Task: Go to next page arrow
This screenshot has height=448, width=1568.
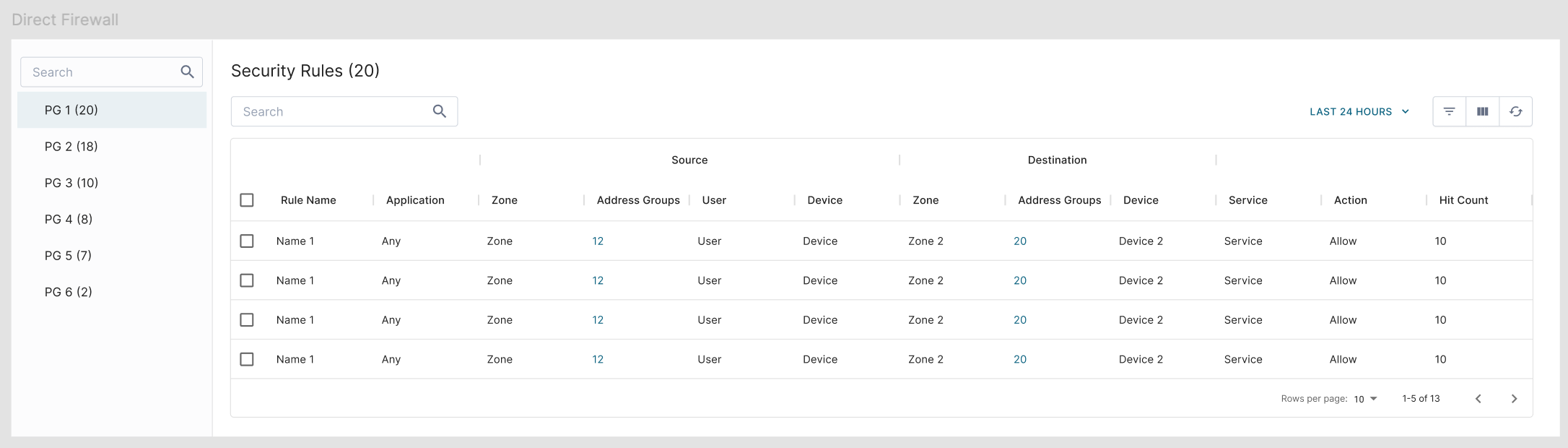Action: coord(1514,399)
